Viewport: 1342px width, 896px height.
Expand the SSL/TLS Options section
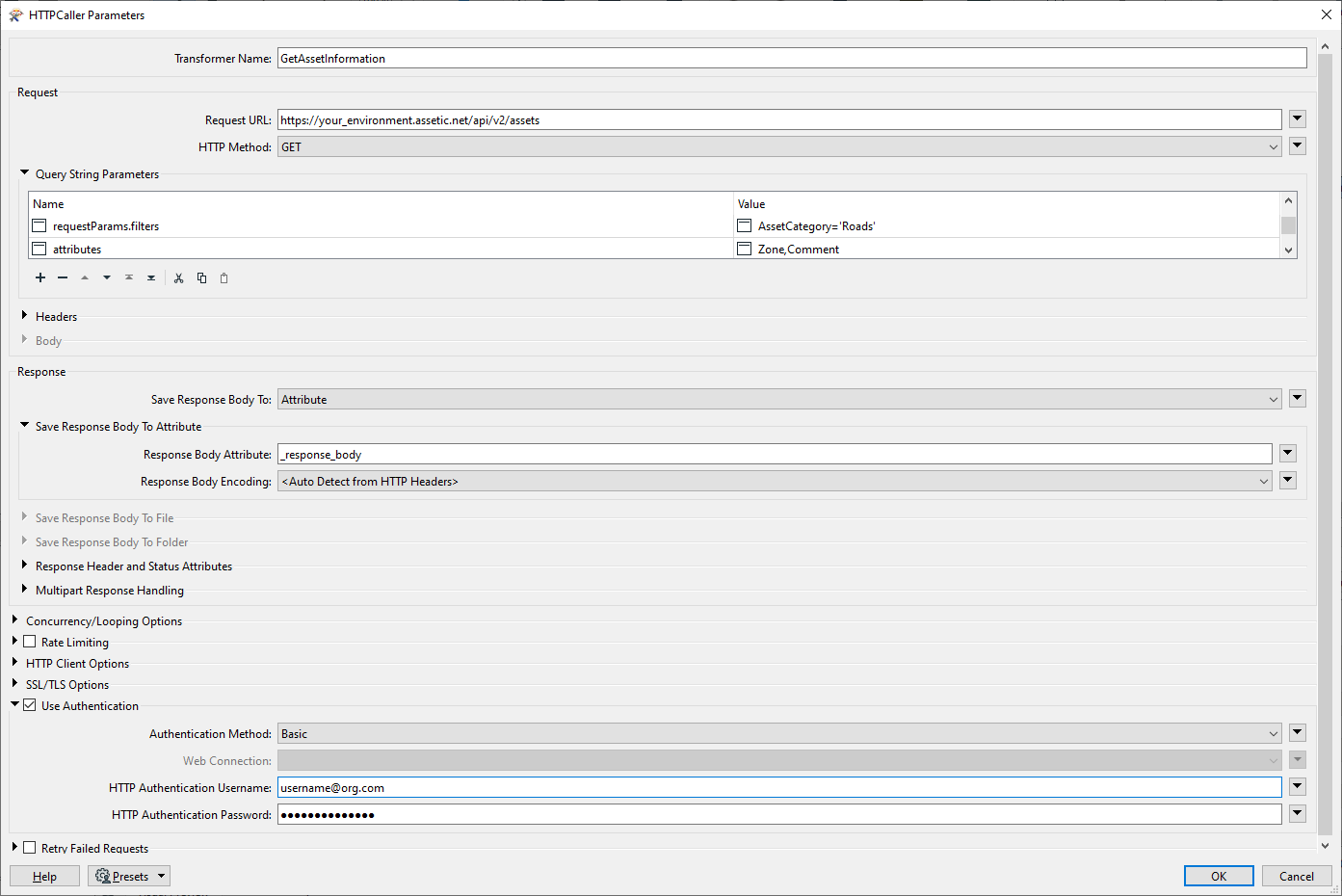(x=14, y=684)
